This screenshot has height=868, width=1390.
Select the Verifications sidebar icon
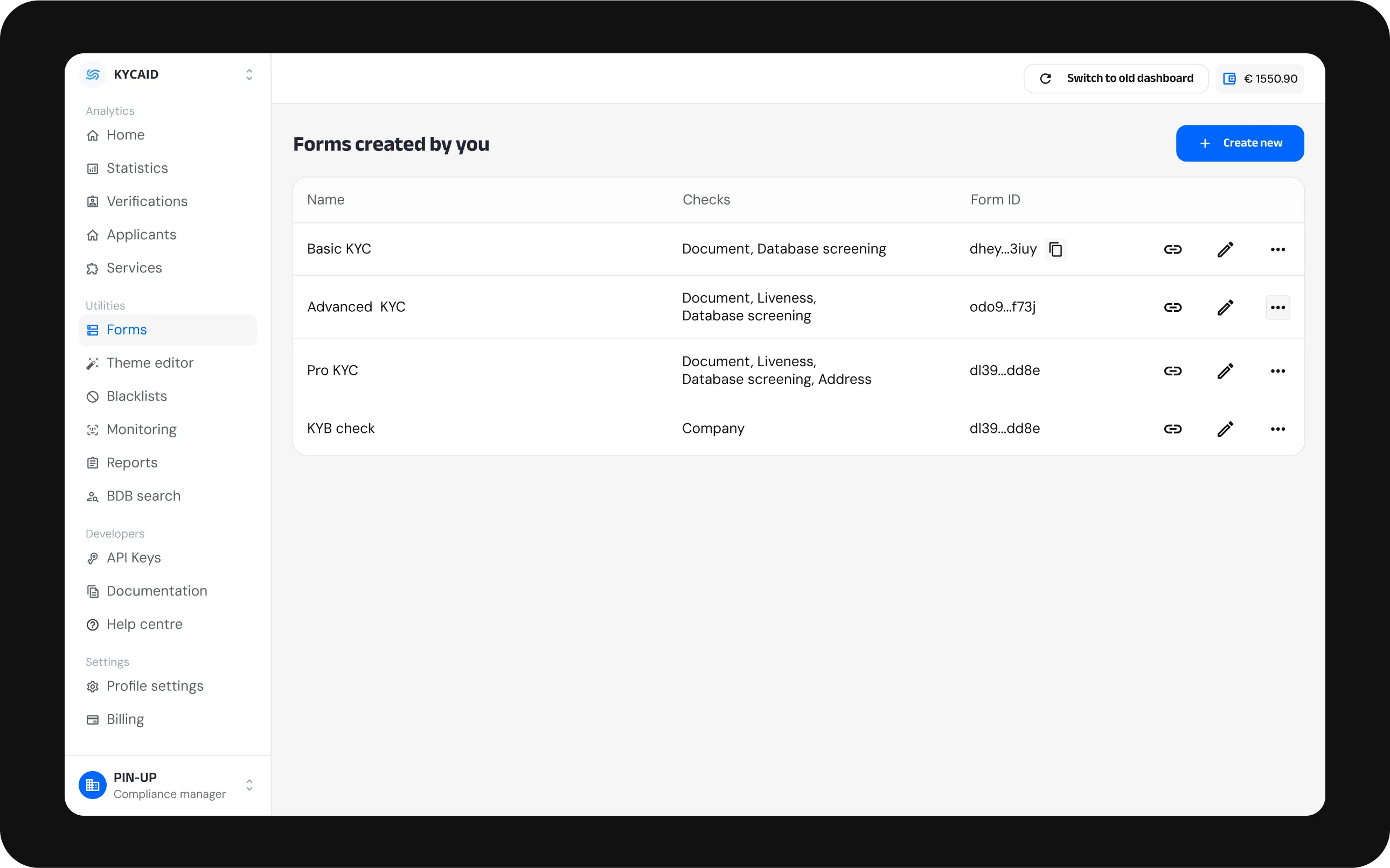point(93,201)
